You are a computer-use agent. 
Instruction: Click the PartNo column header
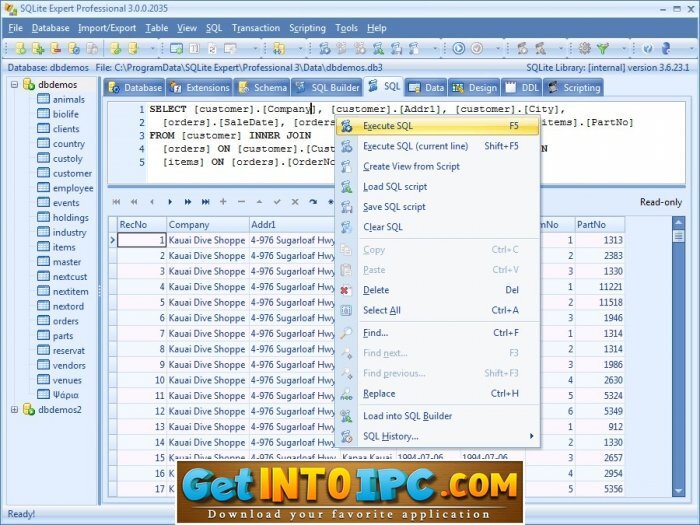pyautogui.click(x=600, y=225)
